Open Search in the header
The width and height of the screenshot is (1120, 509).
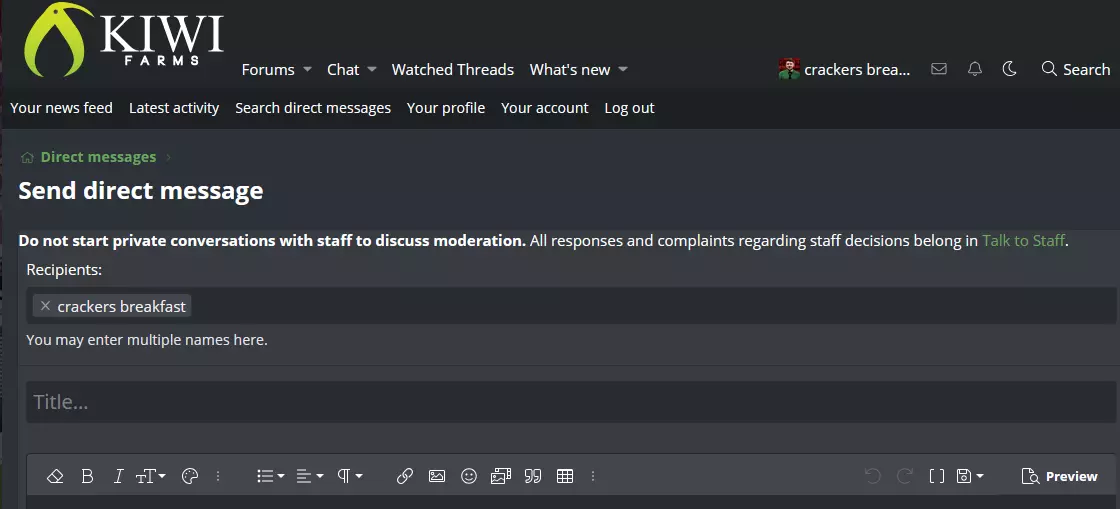[1076, 69]
